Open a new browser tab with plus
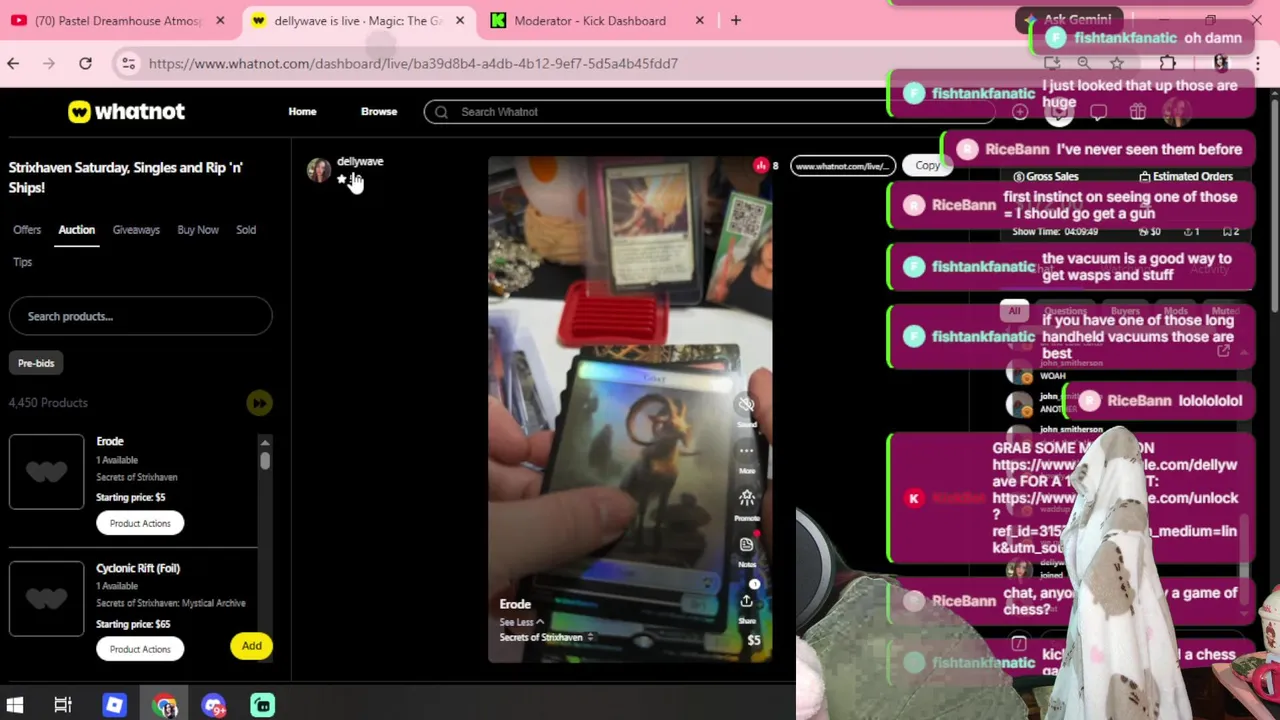Image resolution: width=1280 pixels, height=720 pixels. 736,20
